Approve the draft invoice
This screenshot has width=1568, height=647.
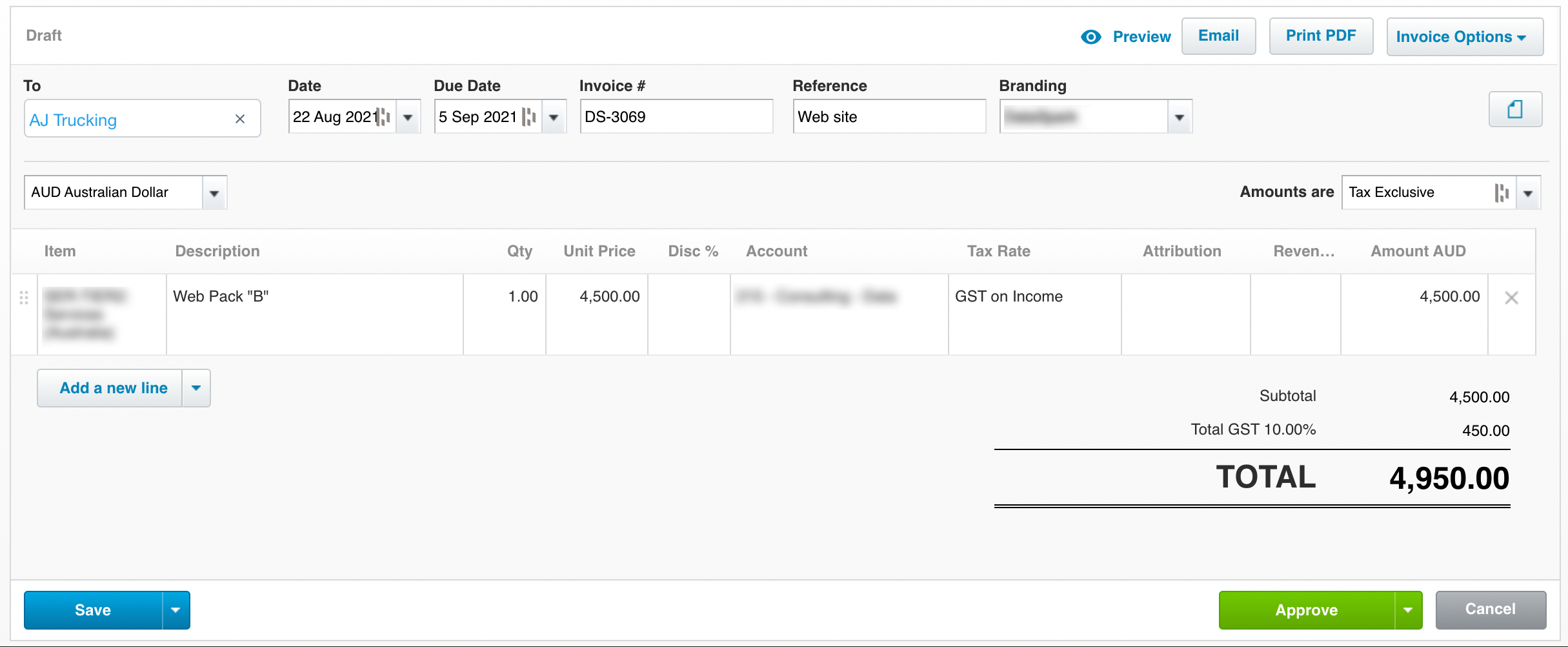pos(1306,610)
